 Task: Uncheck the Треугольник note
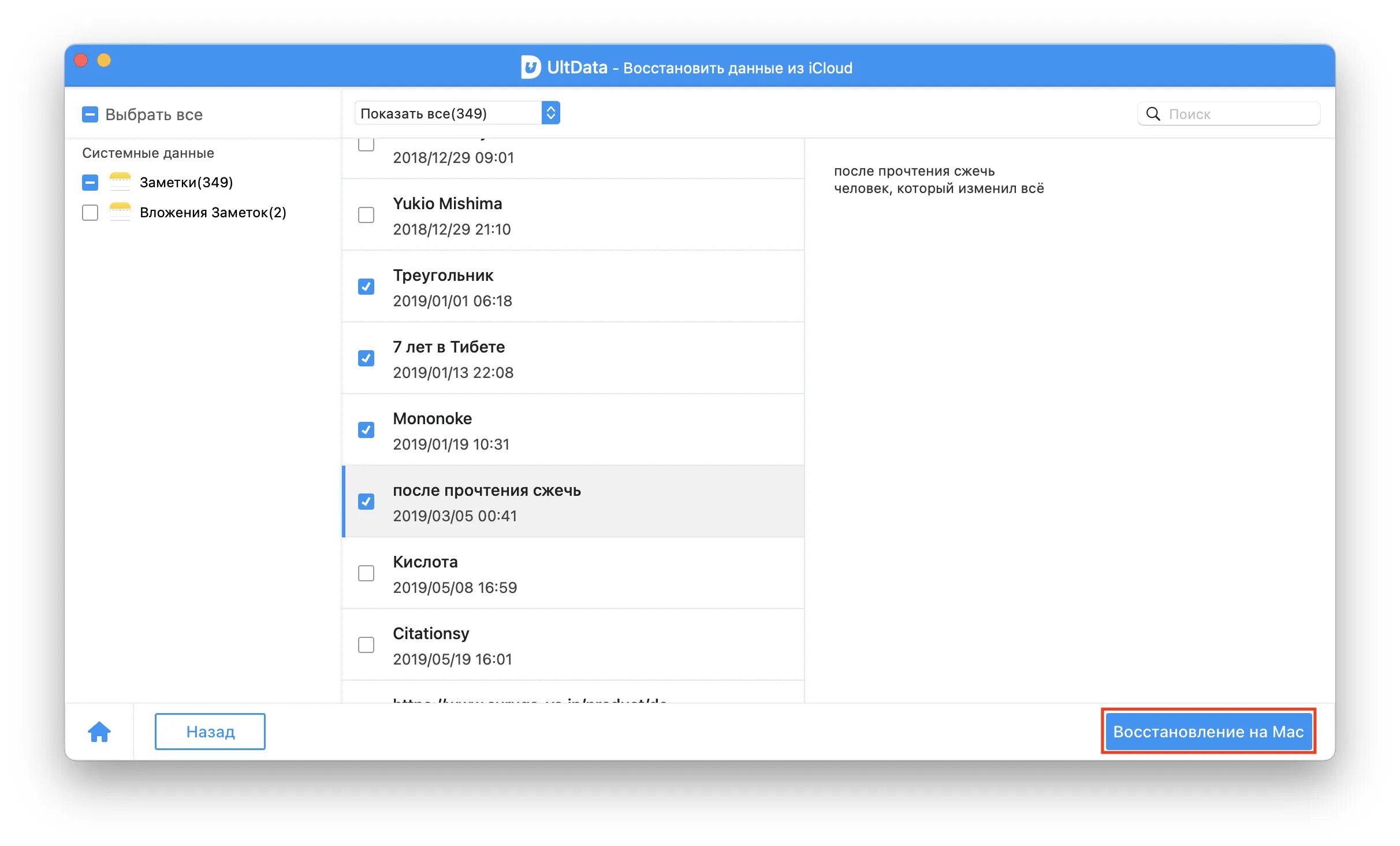click(x=366, y=287)
